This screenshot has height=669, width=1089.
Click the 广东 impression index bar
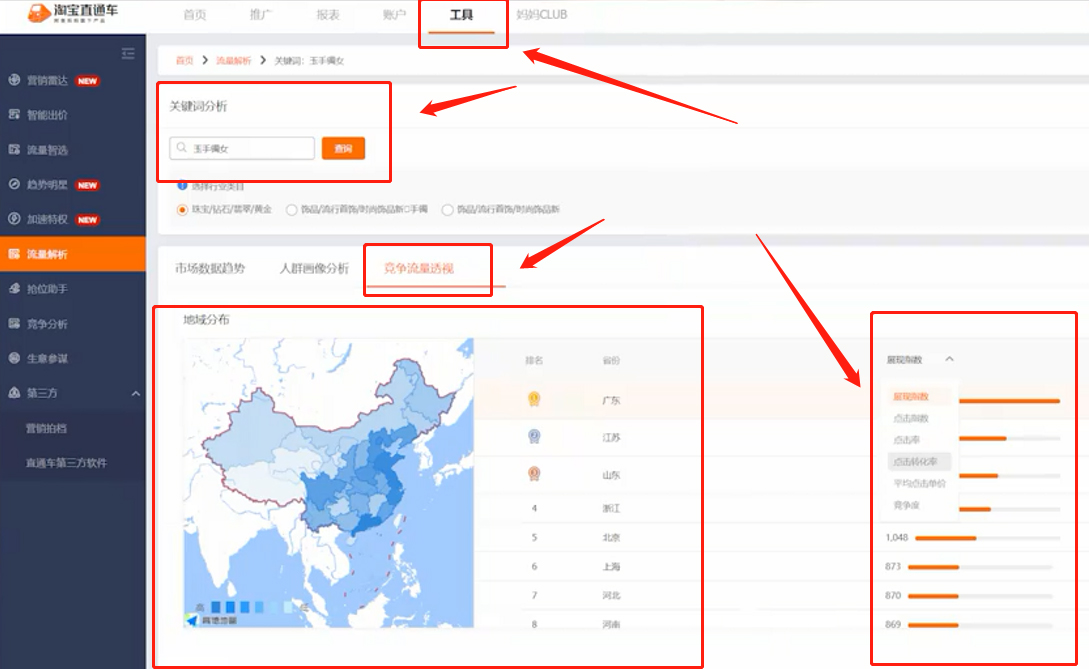1008,401
